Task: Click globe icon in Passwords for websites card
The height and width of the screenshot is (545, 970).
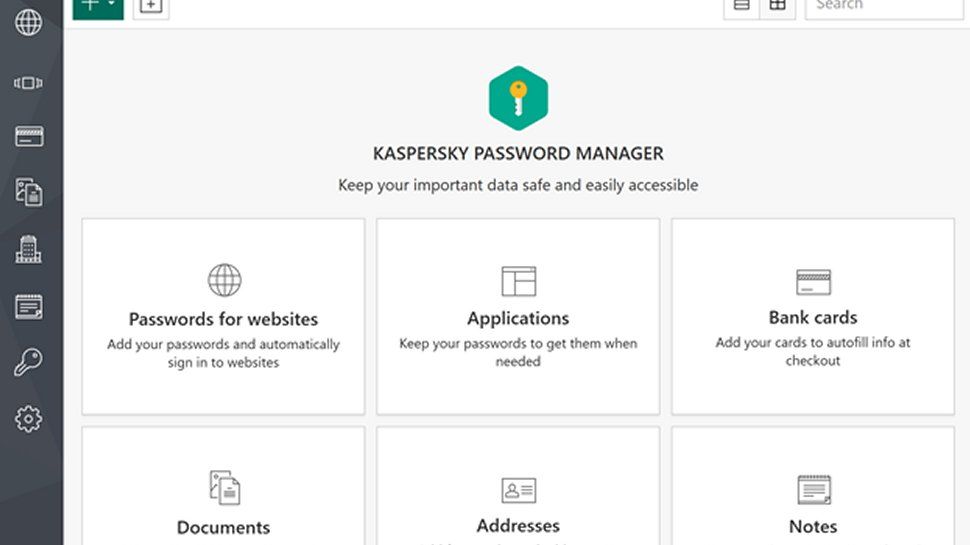Action: tap(225, 280)
